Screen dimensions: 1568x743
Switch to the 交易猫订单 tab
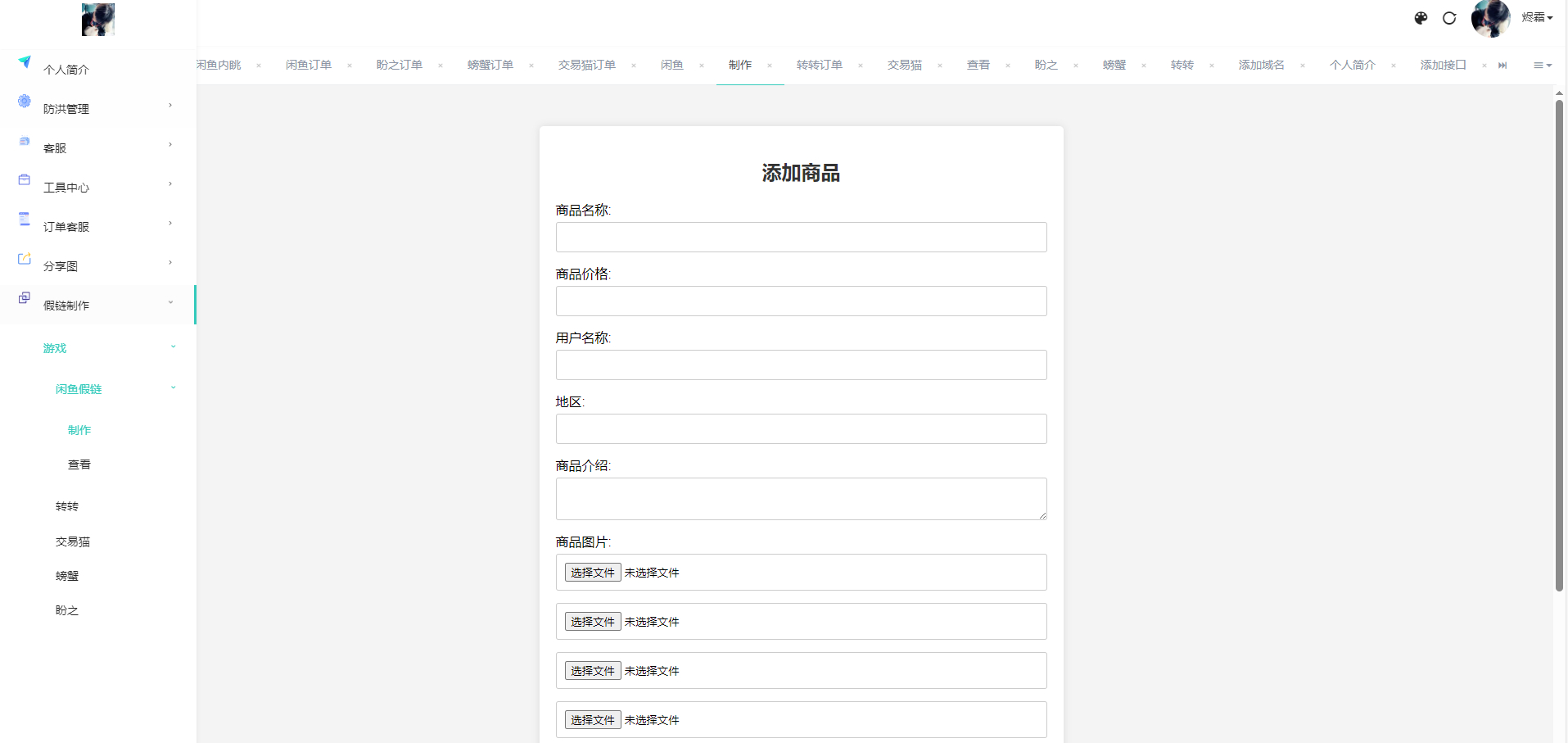pos(585,65)
